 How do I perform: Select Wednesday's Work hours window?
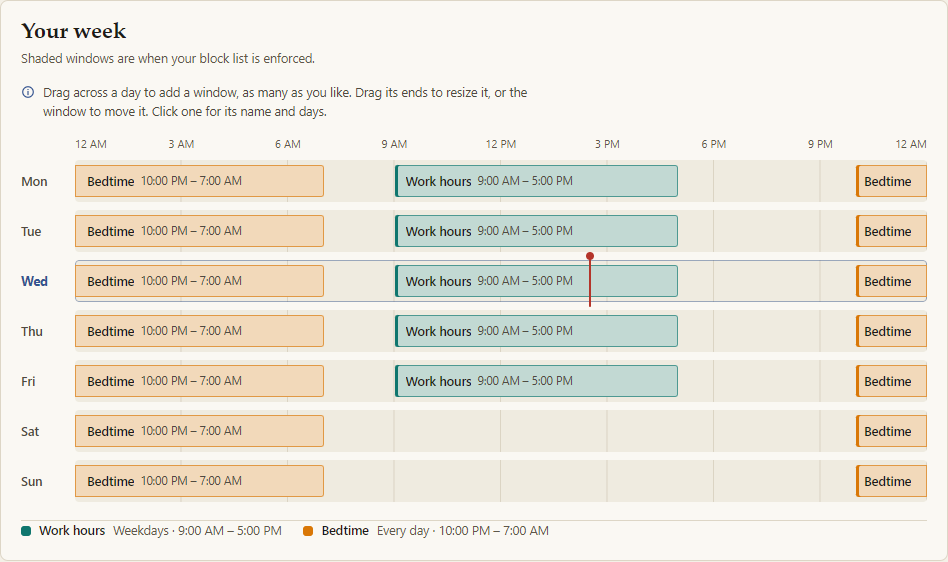[536, 282]
